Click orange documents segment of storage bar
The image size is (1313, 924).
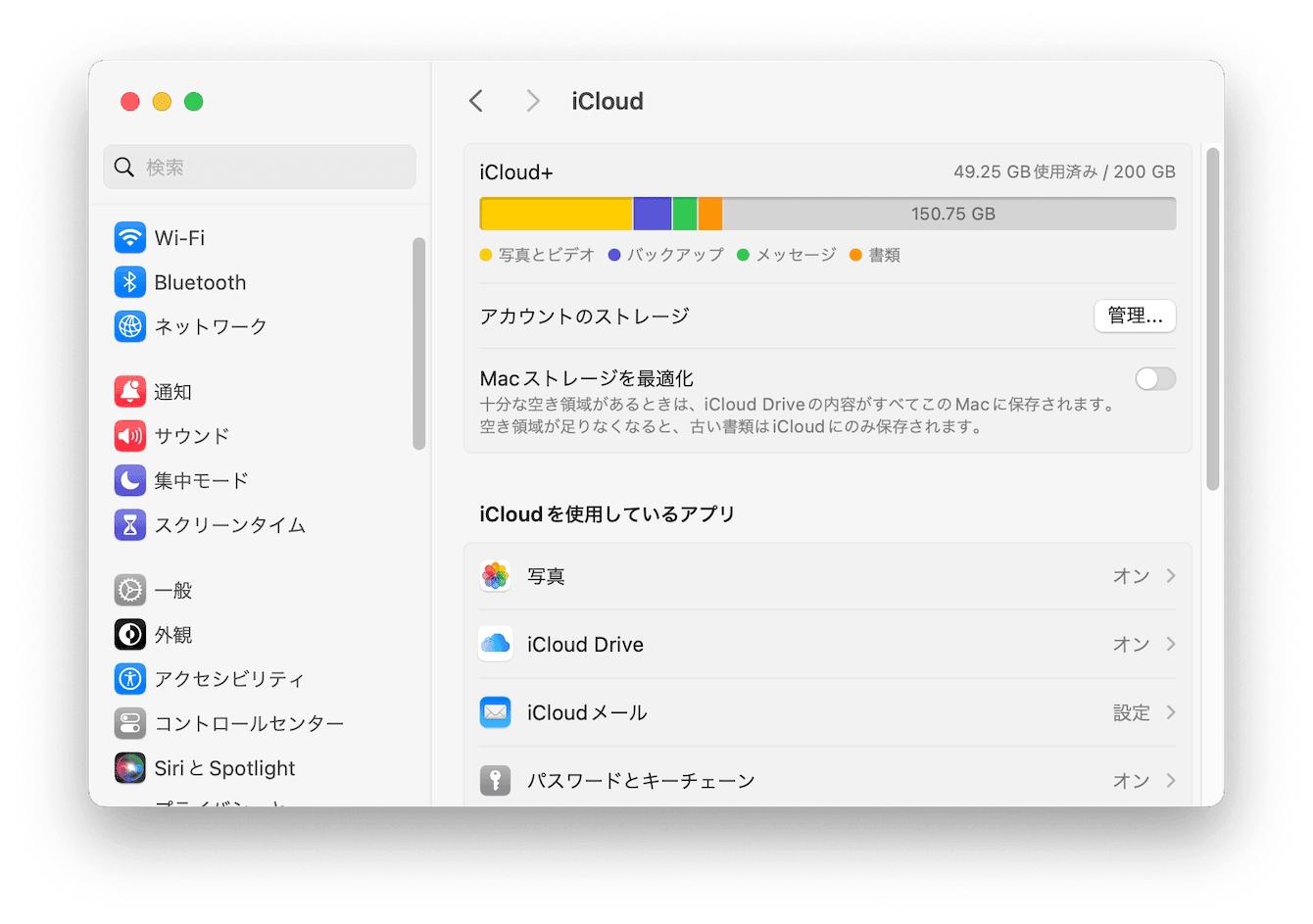(x=710, y=214)
